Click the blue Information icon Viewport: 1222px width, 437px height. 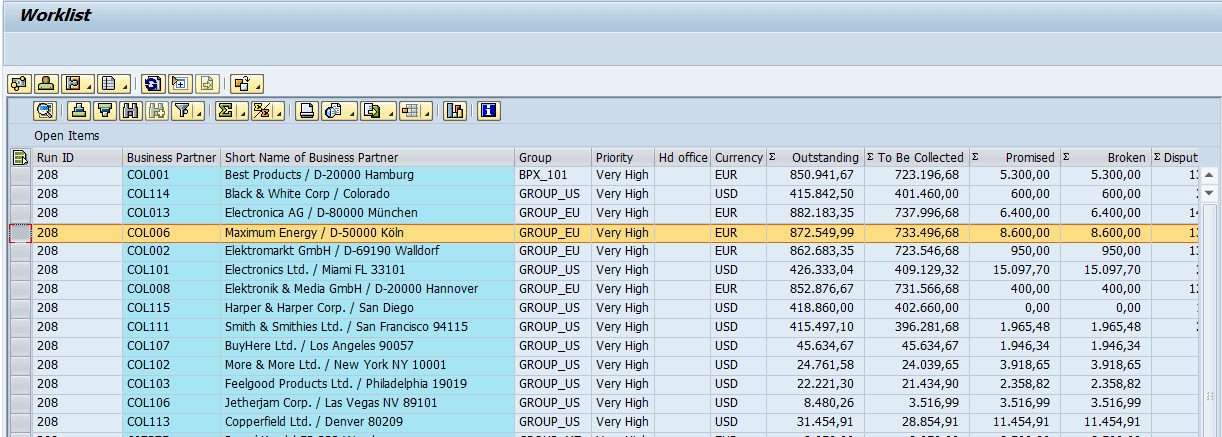point(489,111)
